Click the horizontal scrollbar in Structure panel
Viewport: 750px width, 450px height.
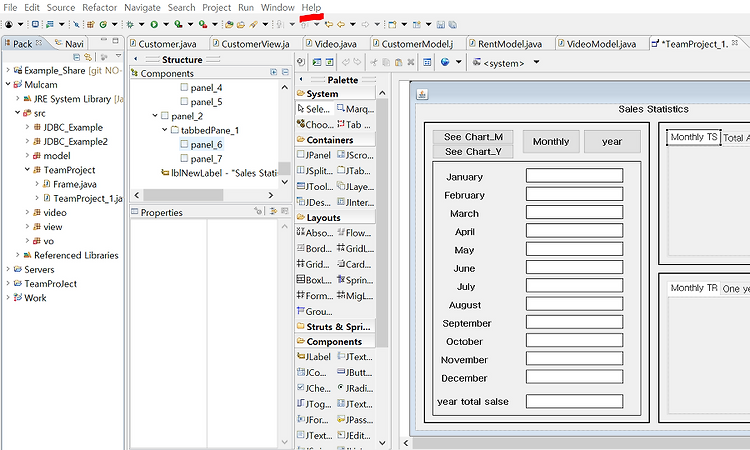click(x=183, y=195)
